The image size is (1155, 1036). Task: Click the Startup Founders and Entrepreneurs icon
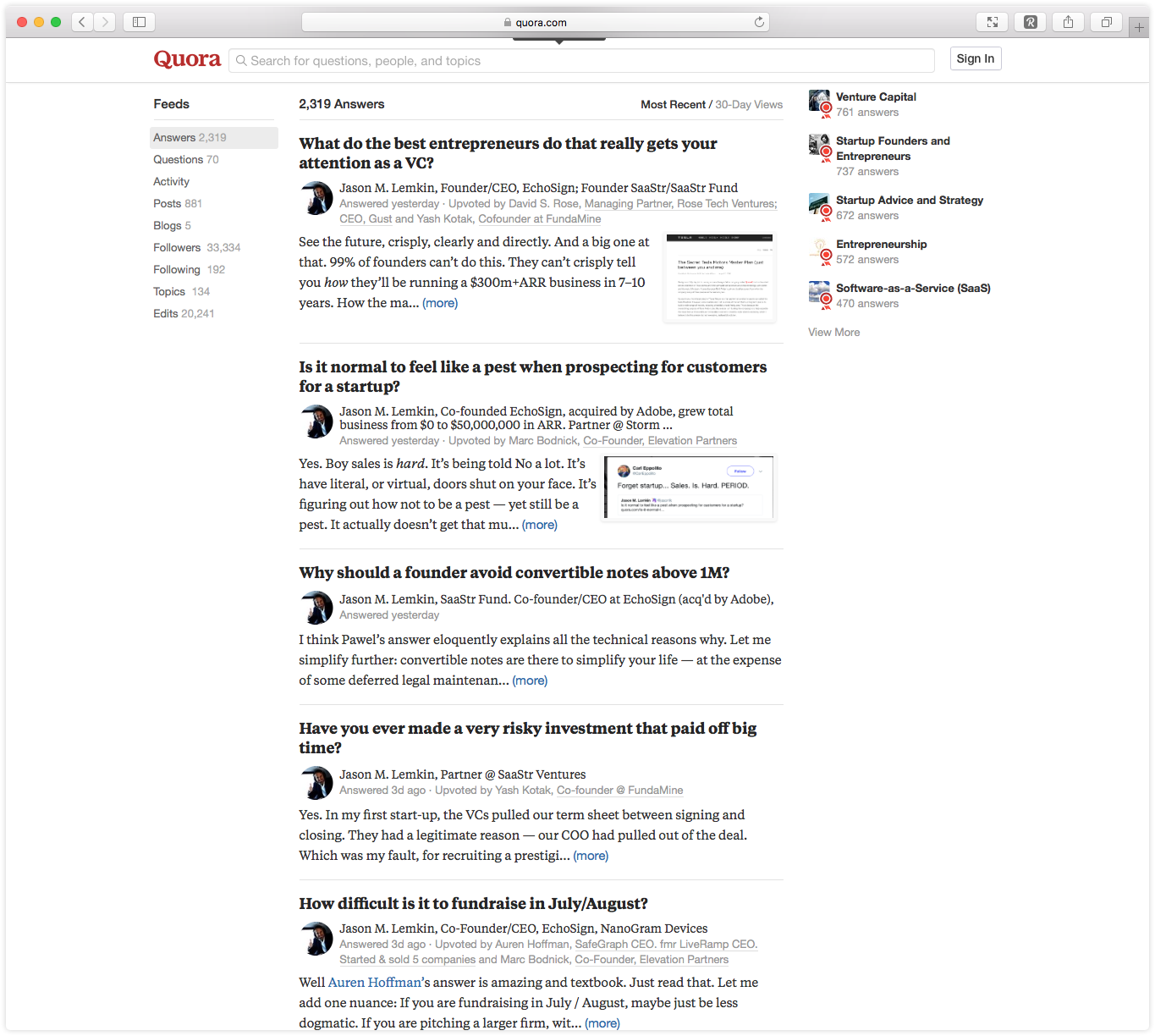(x=820, y=146)
